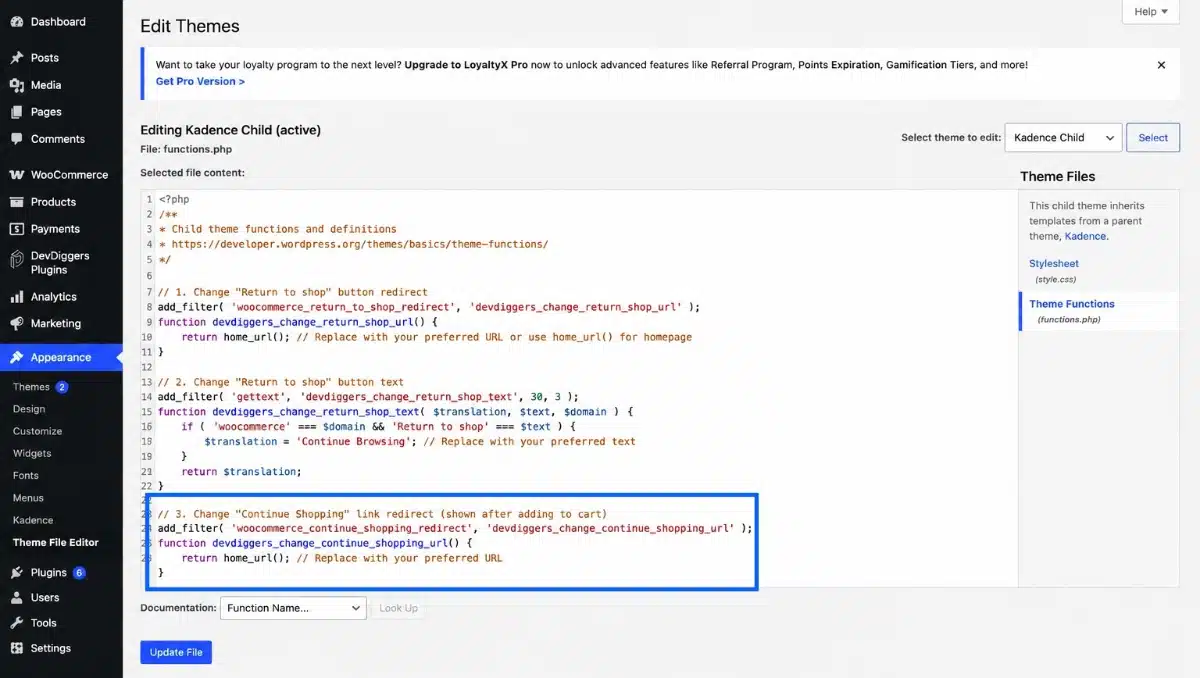This screenshot has height=678, width=1200.
Task: Open the Help dropdown tab
Action: point(1151,12)
